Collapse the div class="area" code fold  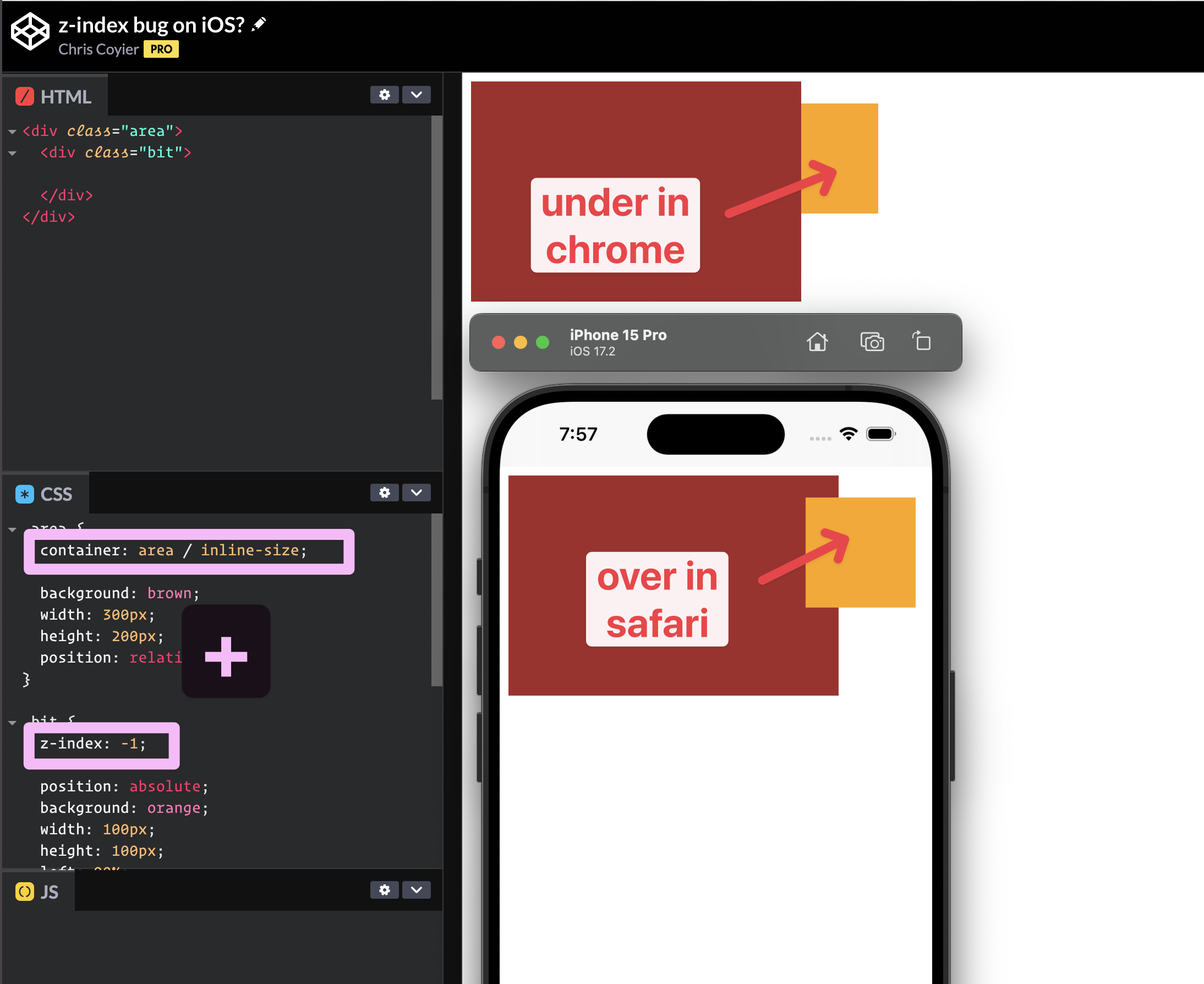(x=13, y=132)
